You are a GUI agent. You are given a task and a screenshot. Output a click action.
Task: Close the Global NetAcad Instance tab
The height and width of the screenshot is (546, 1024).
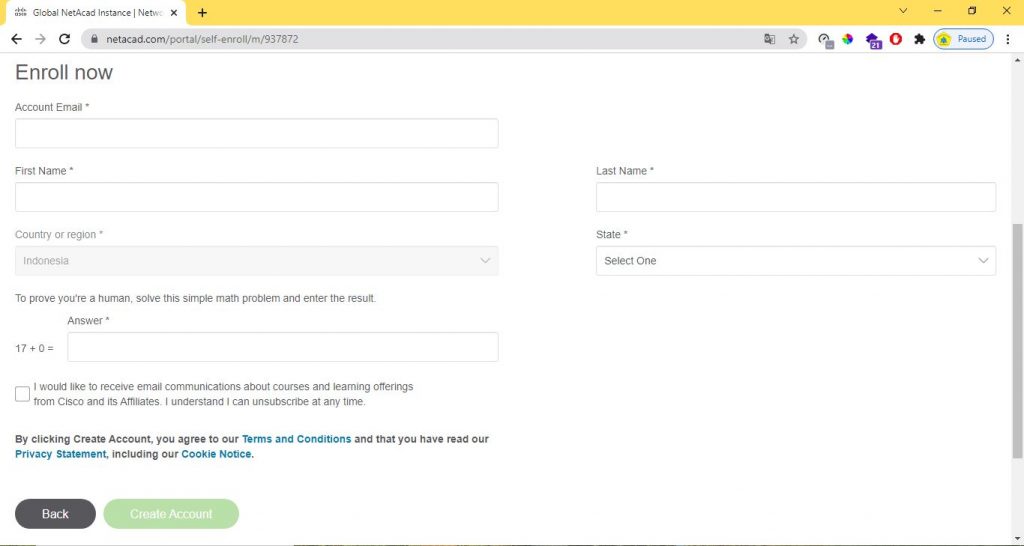tap(174, 12)
